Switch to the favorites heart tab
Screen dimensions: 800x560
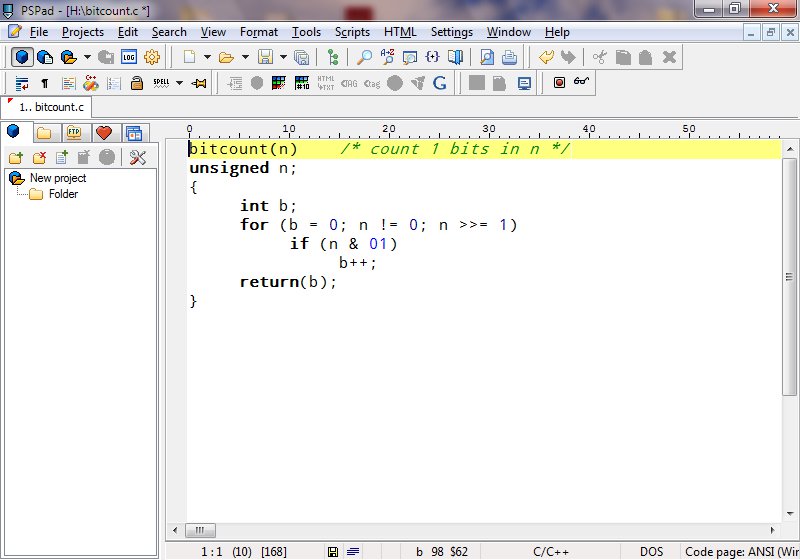point(104,133)
